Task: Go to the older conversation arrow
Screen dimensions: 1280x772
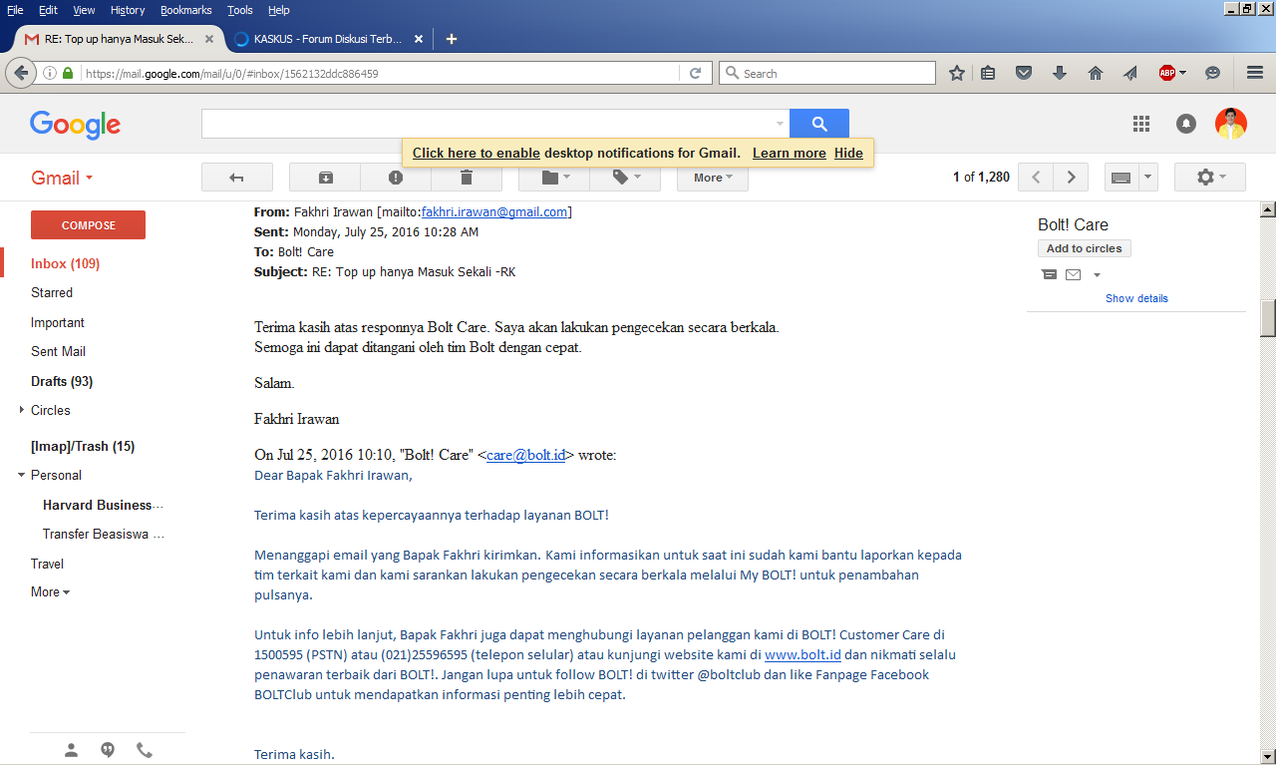Action: click(1071, 177)
